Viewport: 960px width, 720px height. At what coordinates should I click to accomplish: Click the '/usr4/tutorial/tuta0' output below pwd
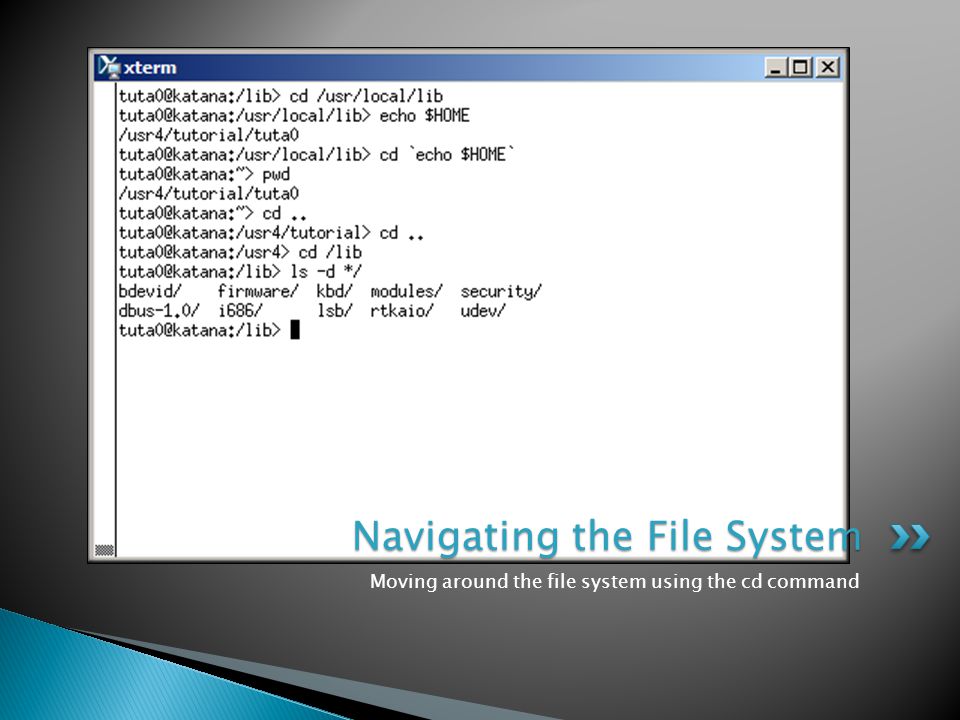click(209, 194)
